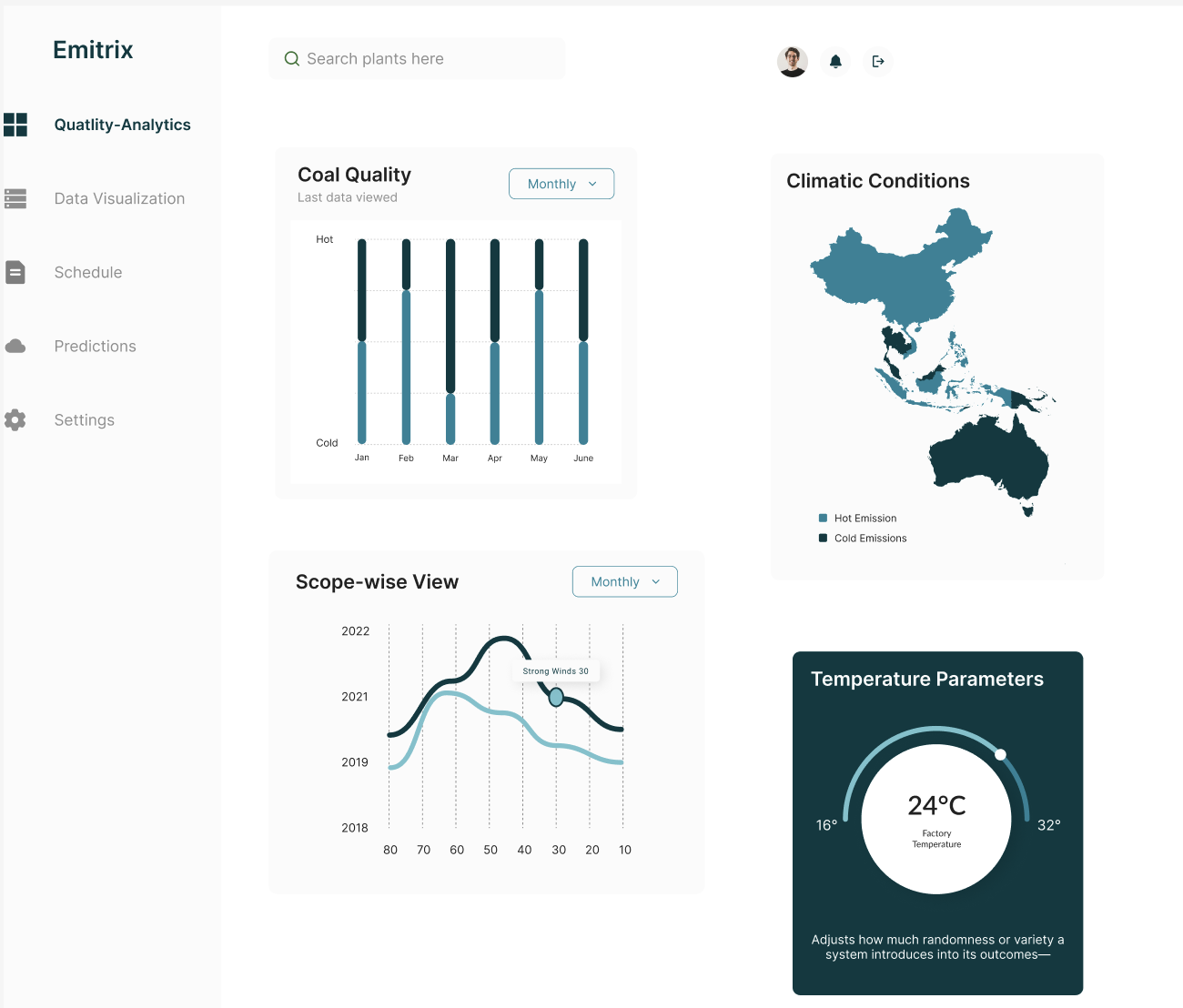Open the Quatlity-Analytics dashboard icon
Image resolution: width=1183 pixels, height=1008 pixels.
click(16, 125)
